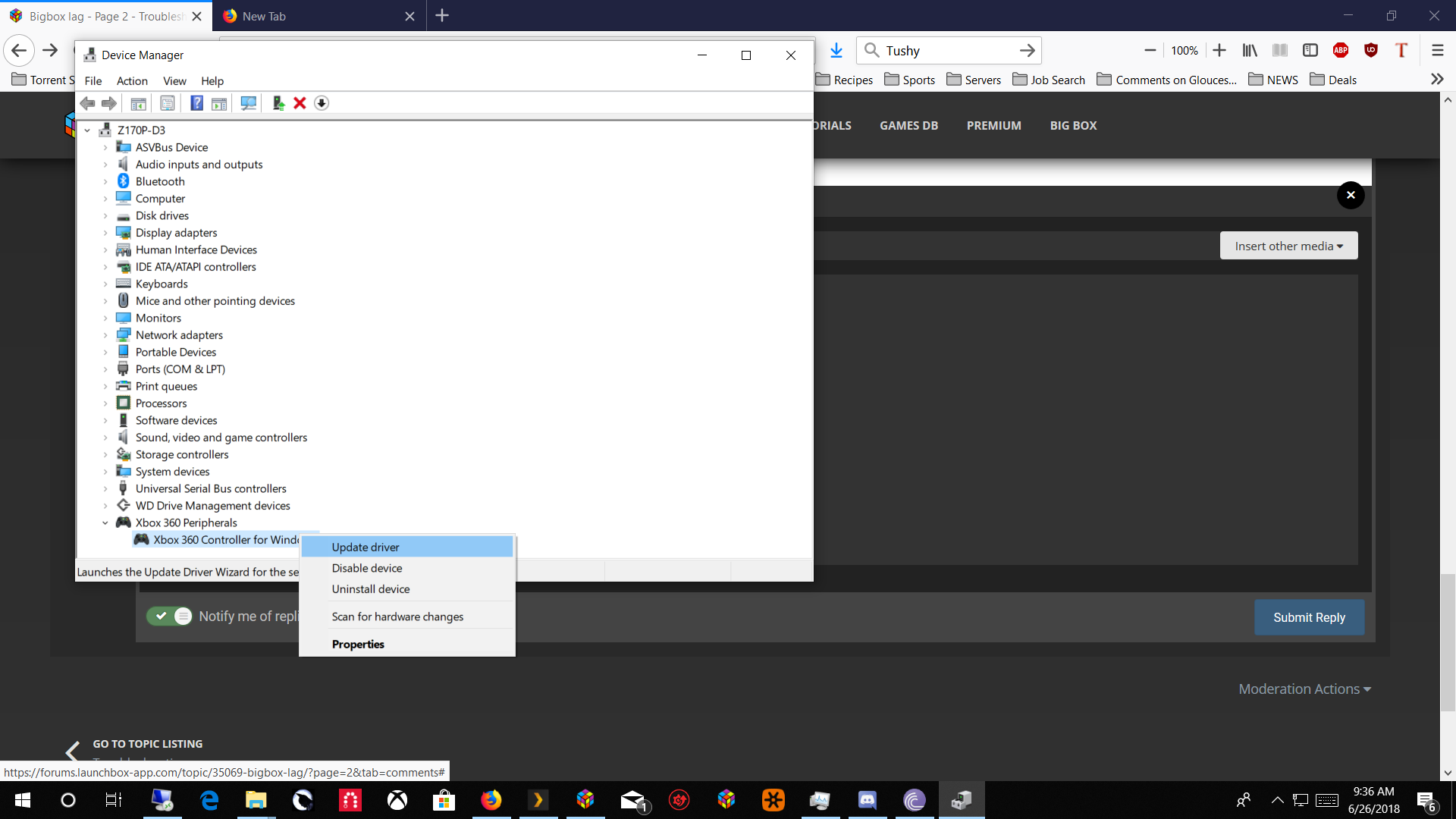Click Windows Start button

click(x=23, y=800)
